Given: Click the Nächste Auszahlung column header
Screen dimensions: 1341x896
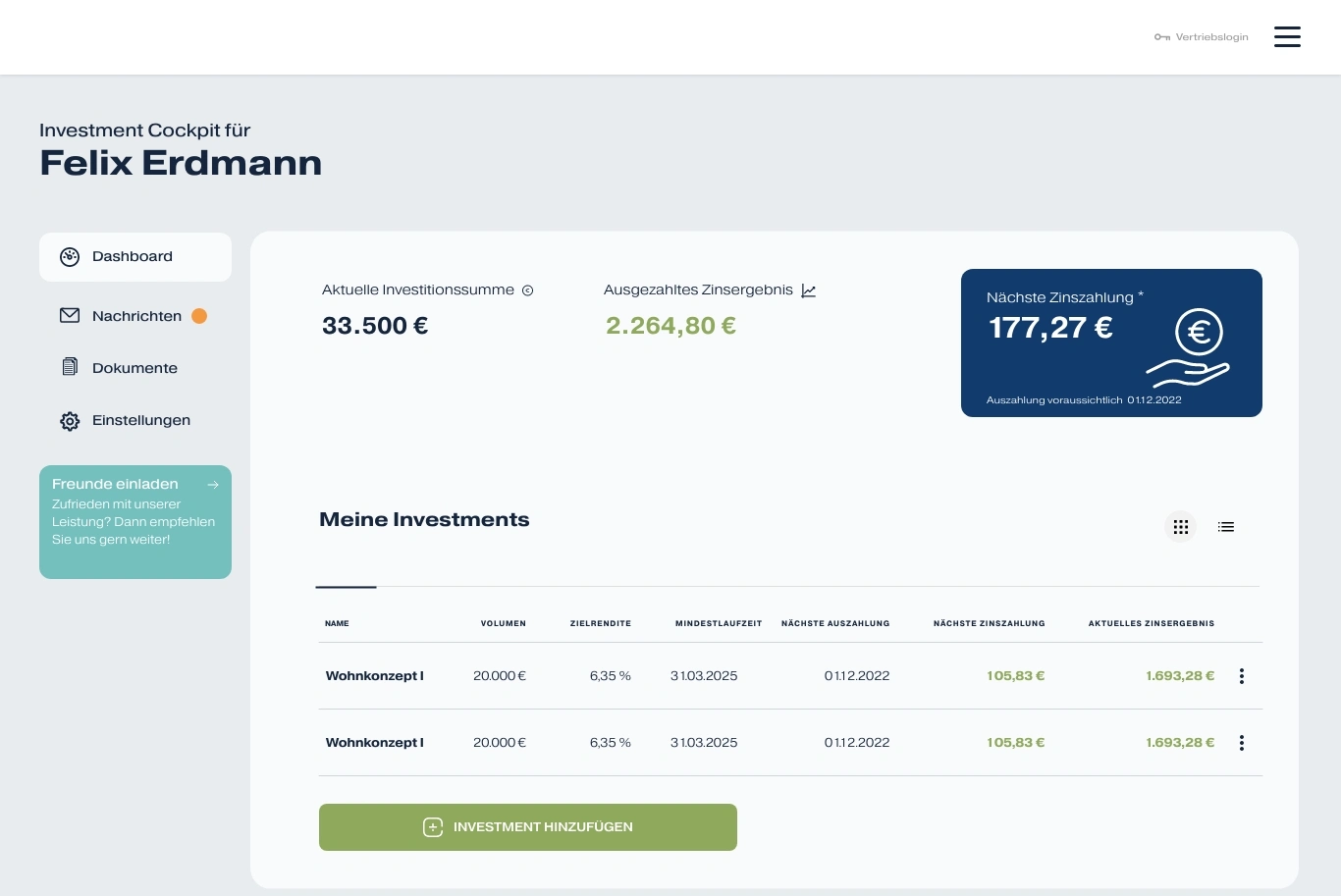Looking at the screenshot, I should (x=835, y=623).
